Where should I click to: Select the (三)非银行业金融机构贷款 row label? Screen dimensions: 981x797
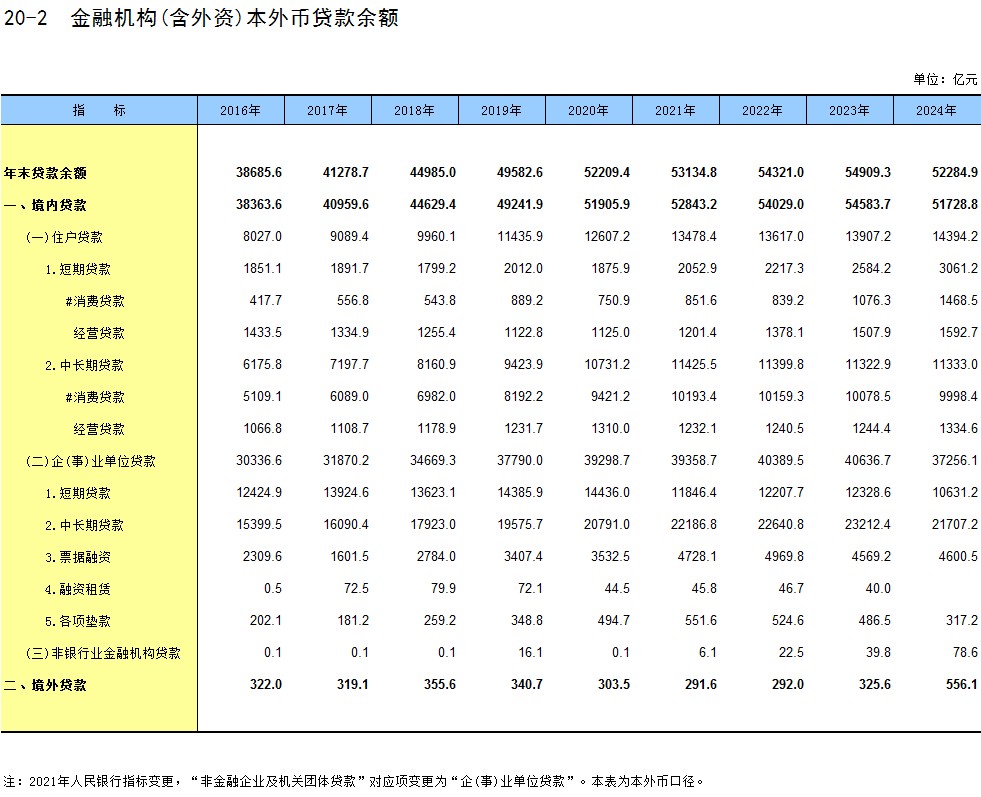103,653
